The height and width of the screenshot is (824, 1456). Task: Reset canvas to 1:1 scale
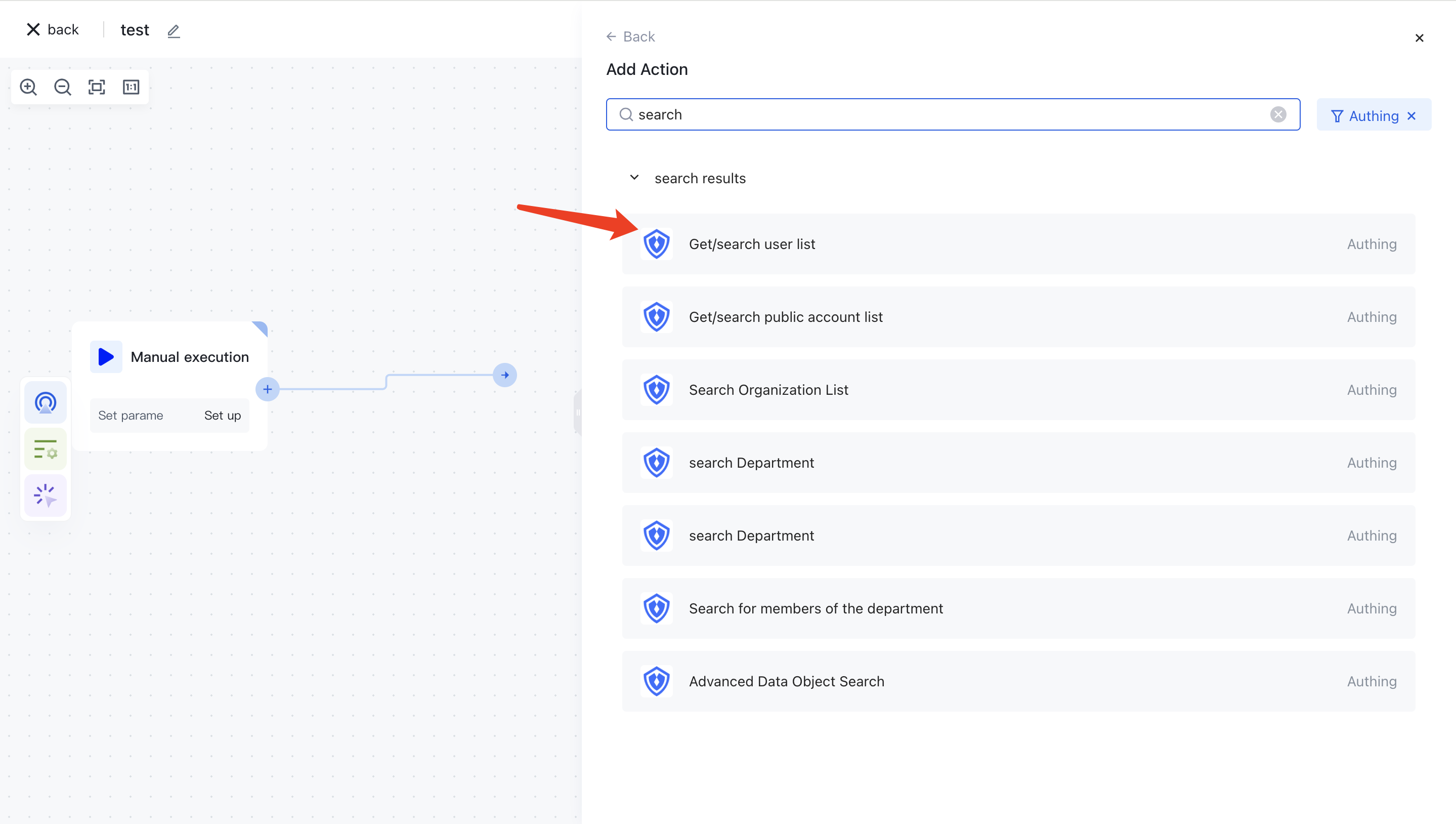pyautogui.click(x=131, y=87)
